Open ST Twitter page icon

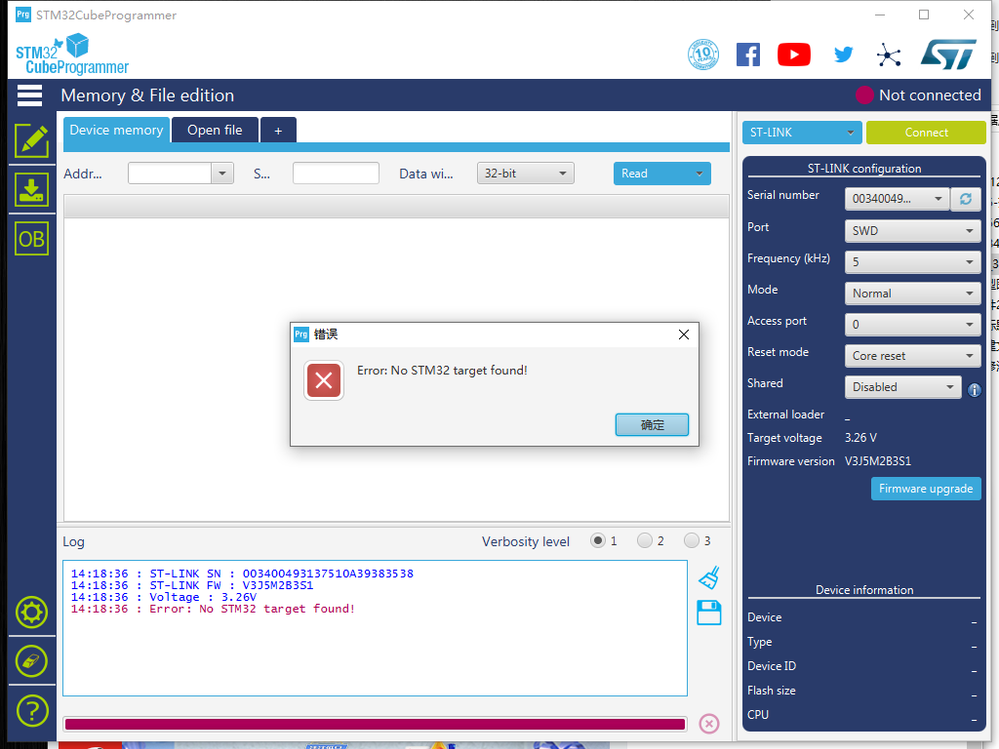pyautogui.click(x=844, y=55)
